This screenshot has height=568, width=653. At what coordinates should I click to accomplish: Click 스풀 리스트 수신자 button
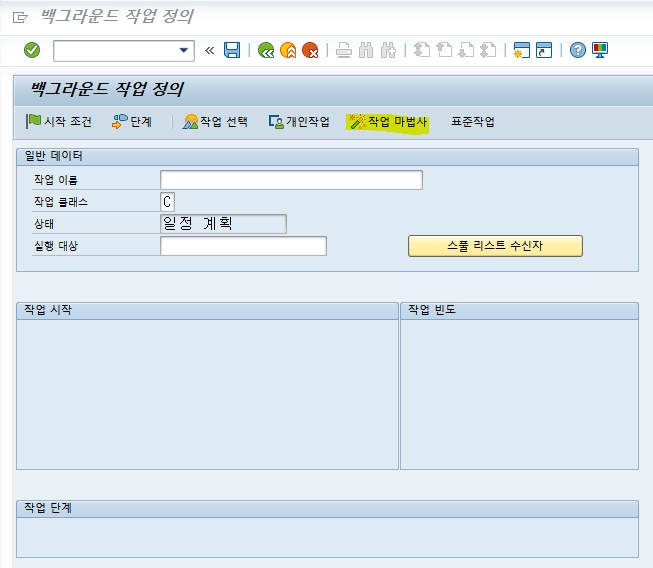(x=495, y=246)
